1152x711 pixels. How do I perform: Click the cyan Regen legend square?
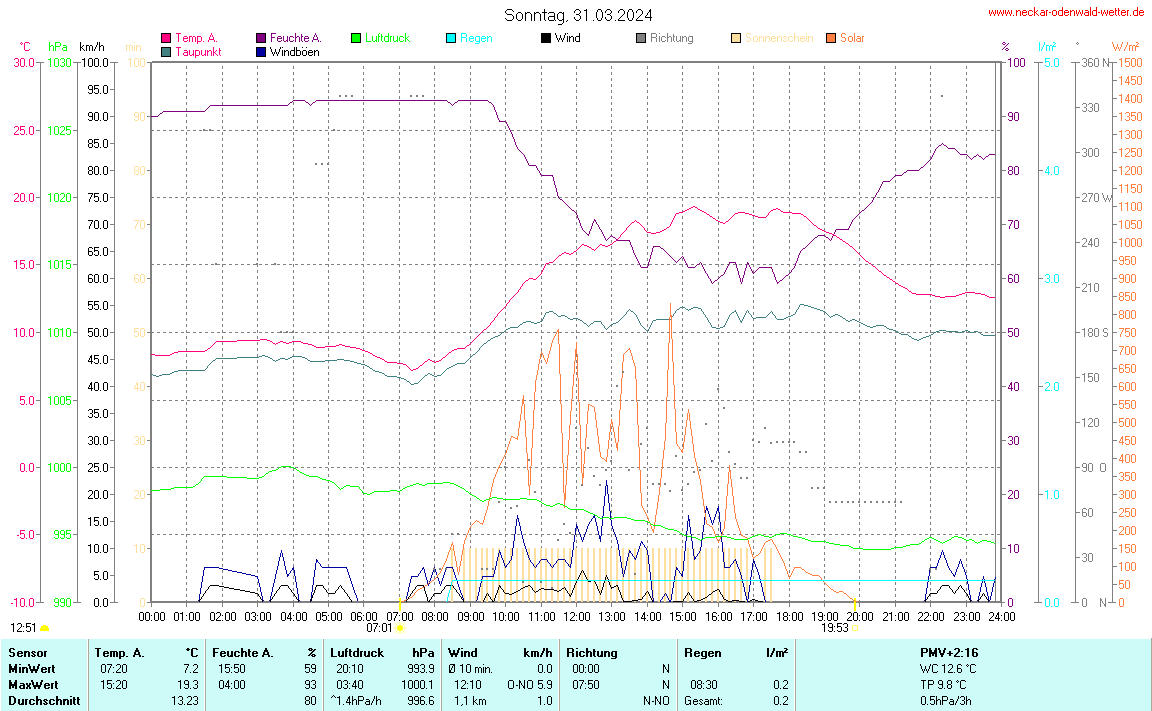pos(451,38)
